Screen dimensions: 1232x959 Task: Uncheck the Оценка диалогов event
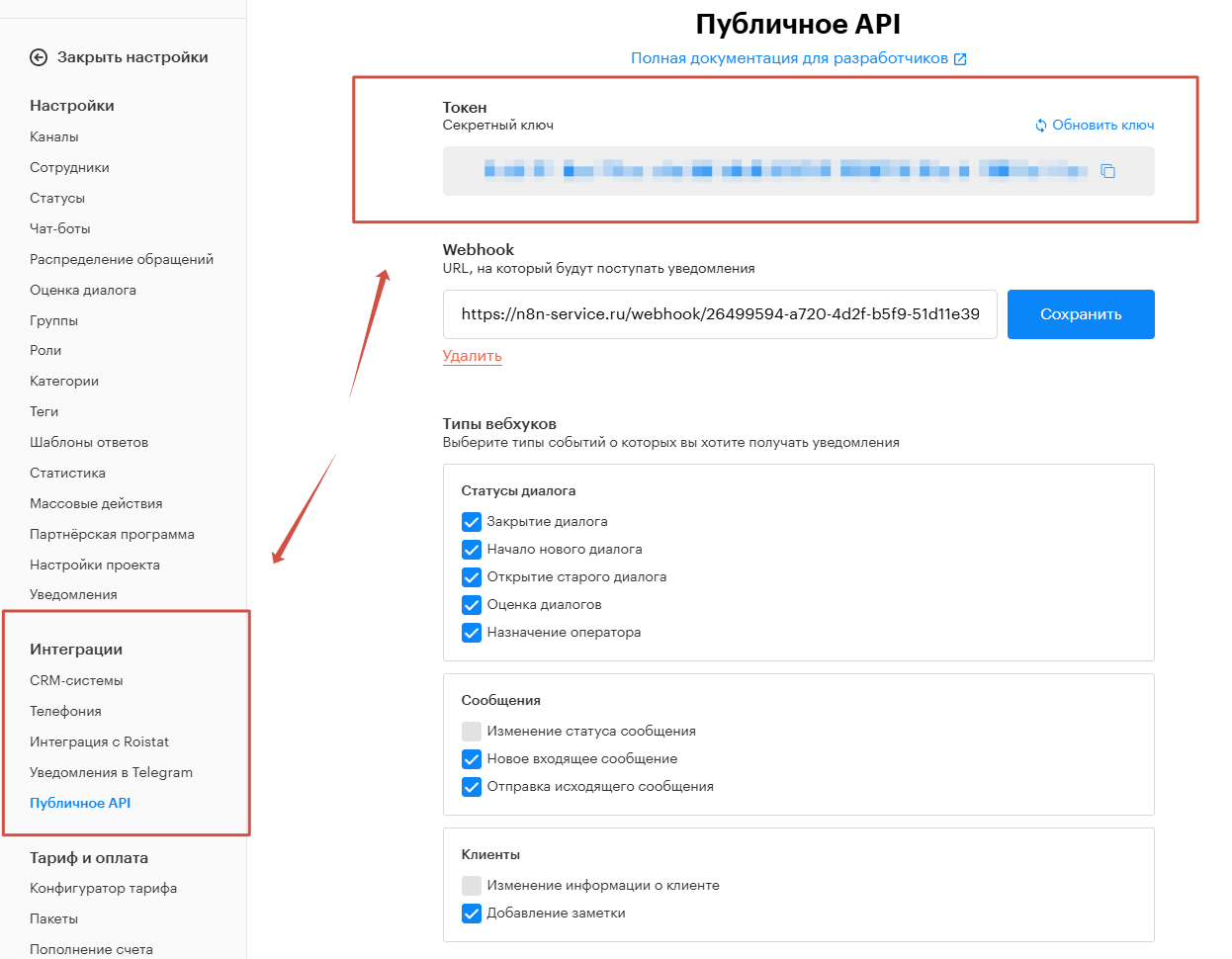[x=472, y=604]
